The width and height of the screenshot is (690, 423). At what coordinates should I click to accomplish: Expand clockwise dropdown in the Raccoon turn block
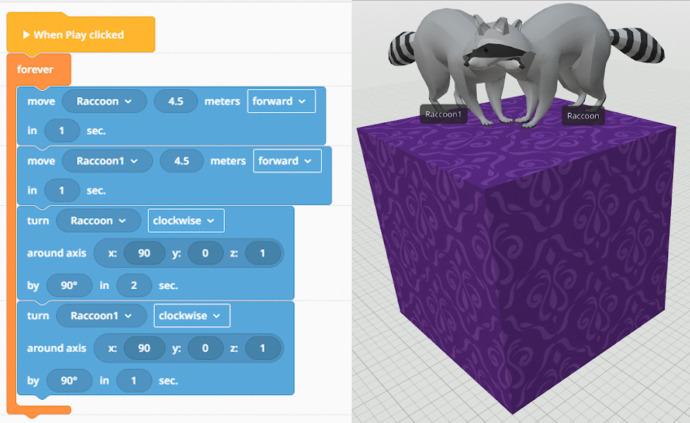186,220
